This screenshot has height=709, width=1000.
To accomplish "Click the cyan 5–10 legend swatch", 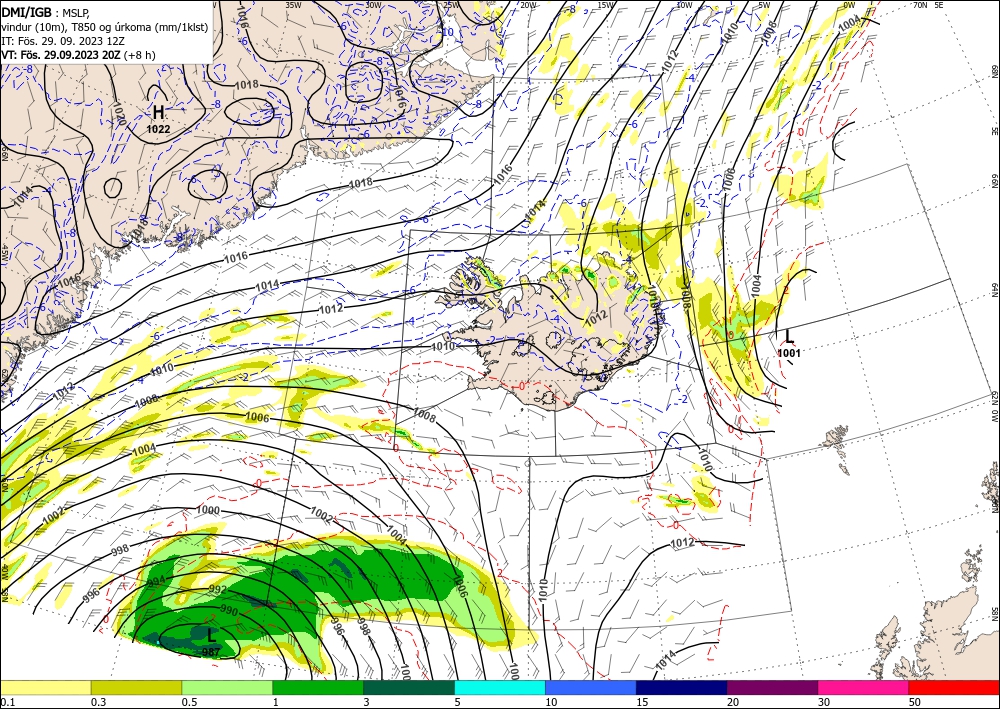I will click(x=500, y=688).
